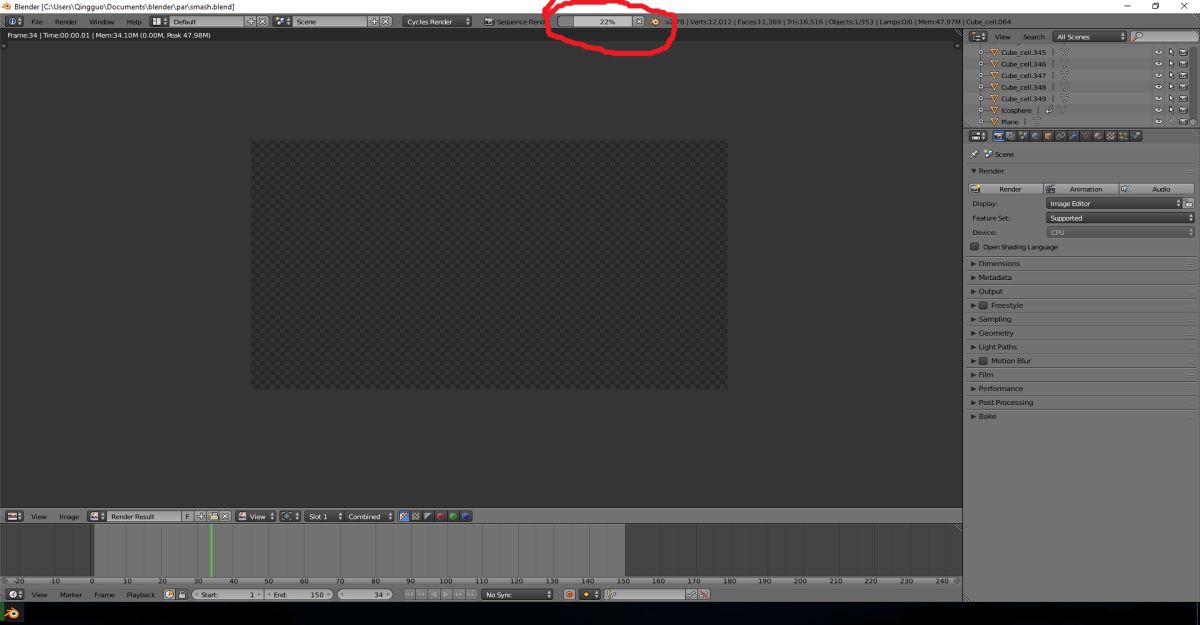The image size is (1200, 625).
Task: Open the scene browse icon
Action: coord(282,21)
